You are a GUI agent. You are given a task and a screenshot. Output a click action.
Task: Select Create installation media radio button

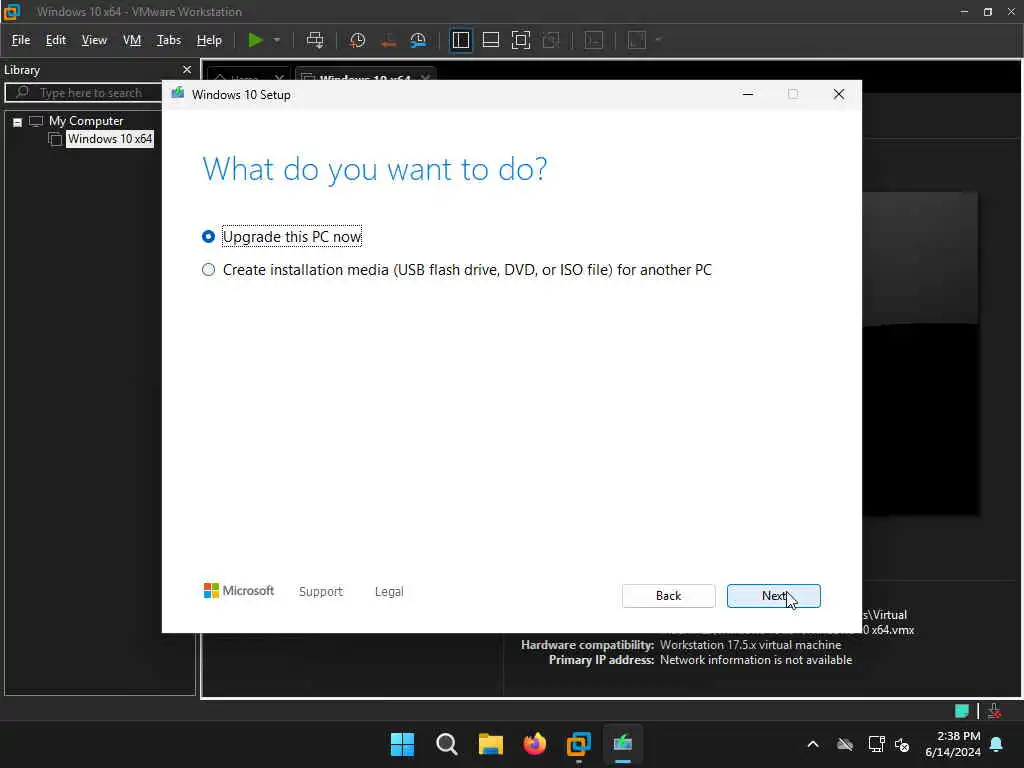(208, 270)
